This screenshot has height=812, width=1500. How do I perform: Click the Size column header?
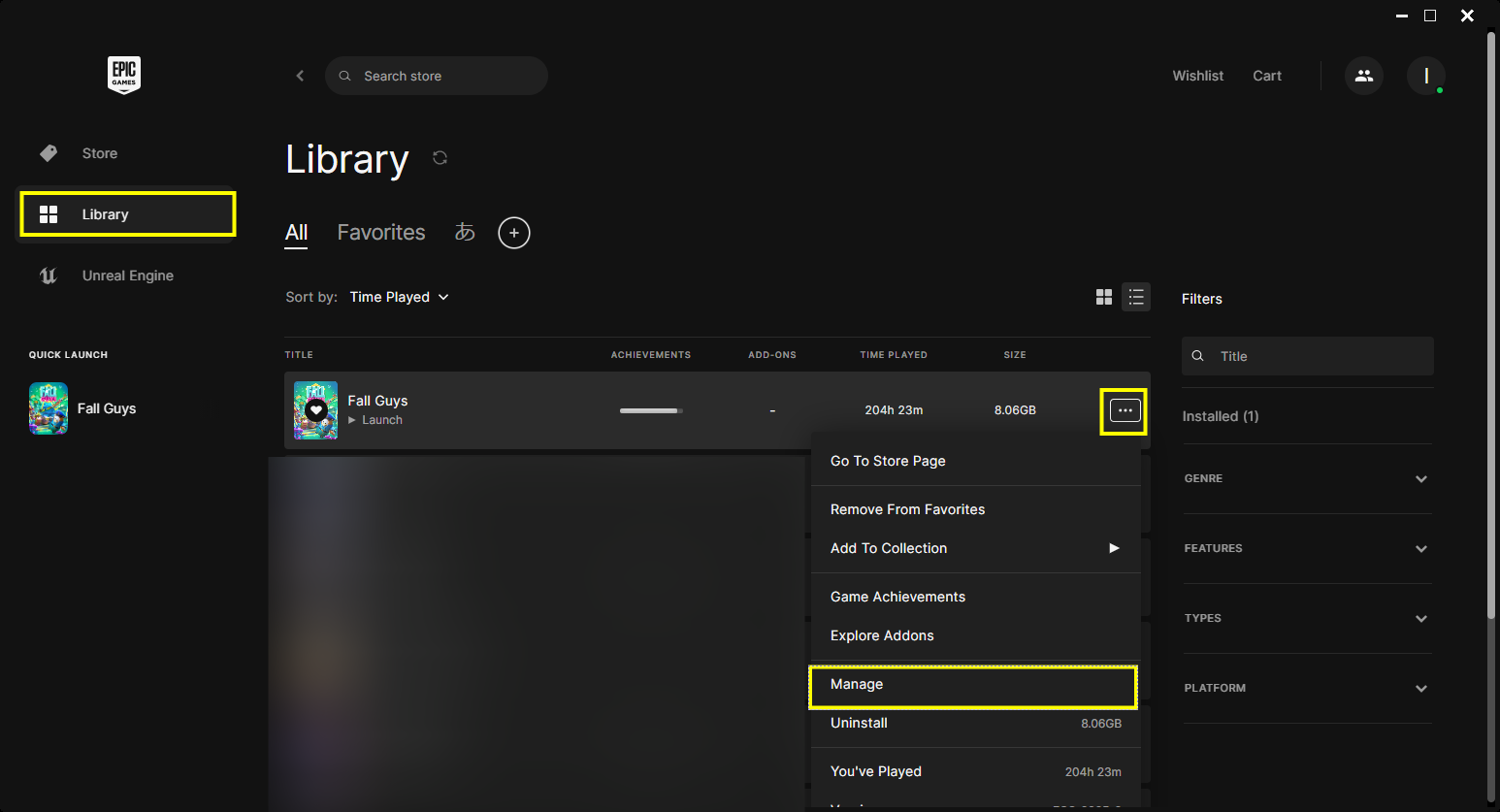1015,355
